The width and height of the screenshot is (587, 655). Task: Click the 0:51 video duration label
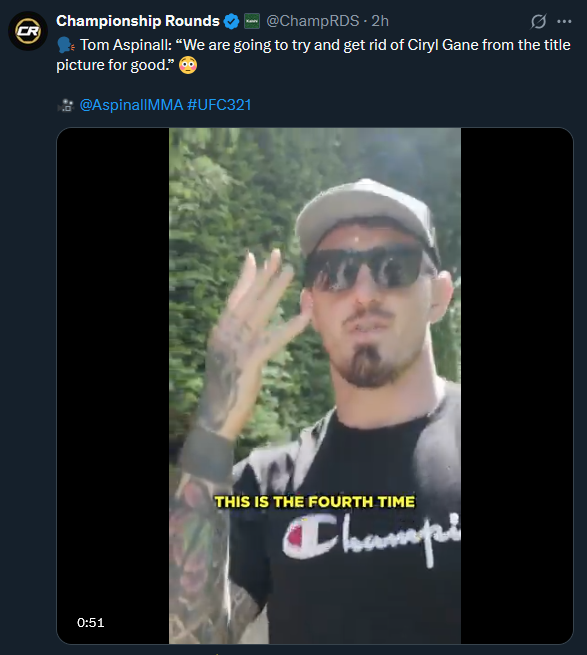91,622
